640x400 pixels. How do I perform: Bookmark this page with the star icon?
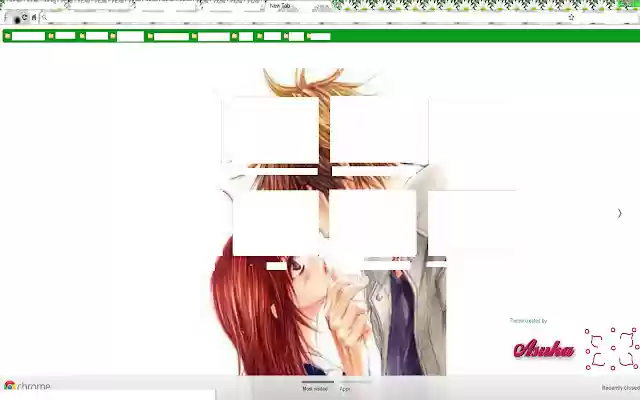pyautogui.click(x=571, y=17)
